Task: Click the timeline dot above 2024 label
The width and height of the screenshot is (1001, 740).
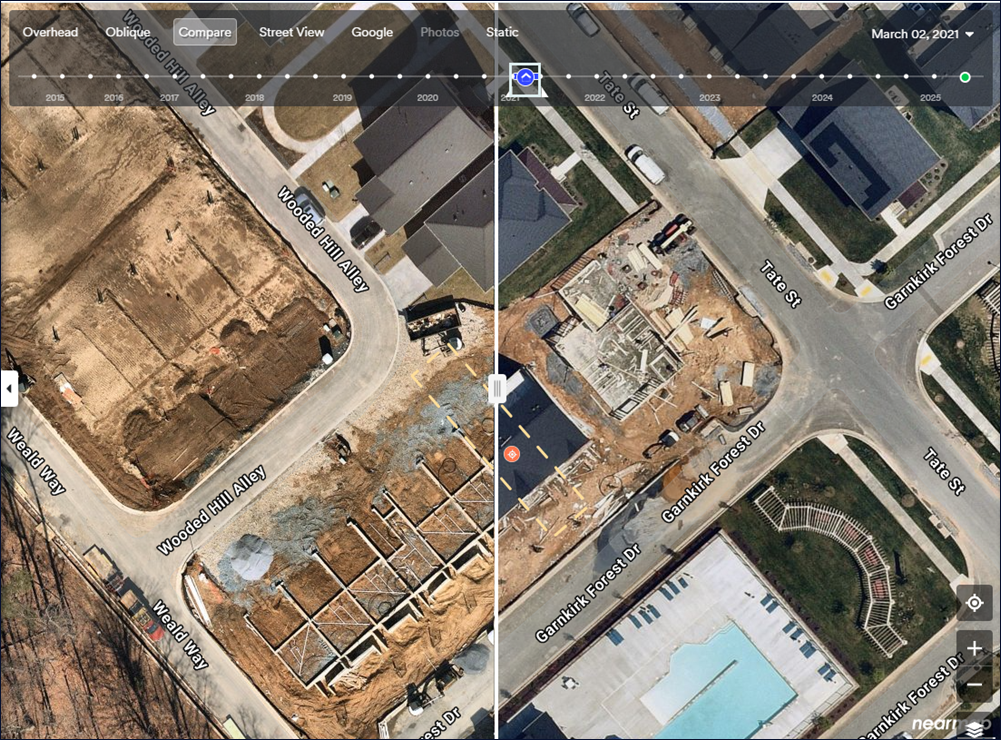Action: [822, 77]
